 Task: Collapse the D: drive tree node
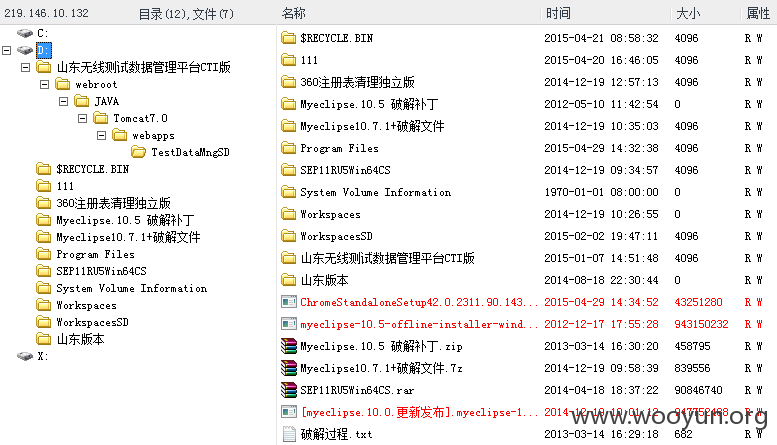6,50
